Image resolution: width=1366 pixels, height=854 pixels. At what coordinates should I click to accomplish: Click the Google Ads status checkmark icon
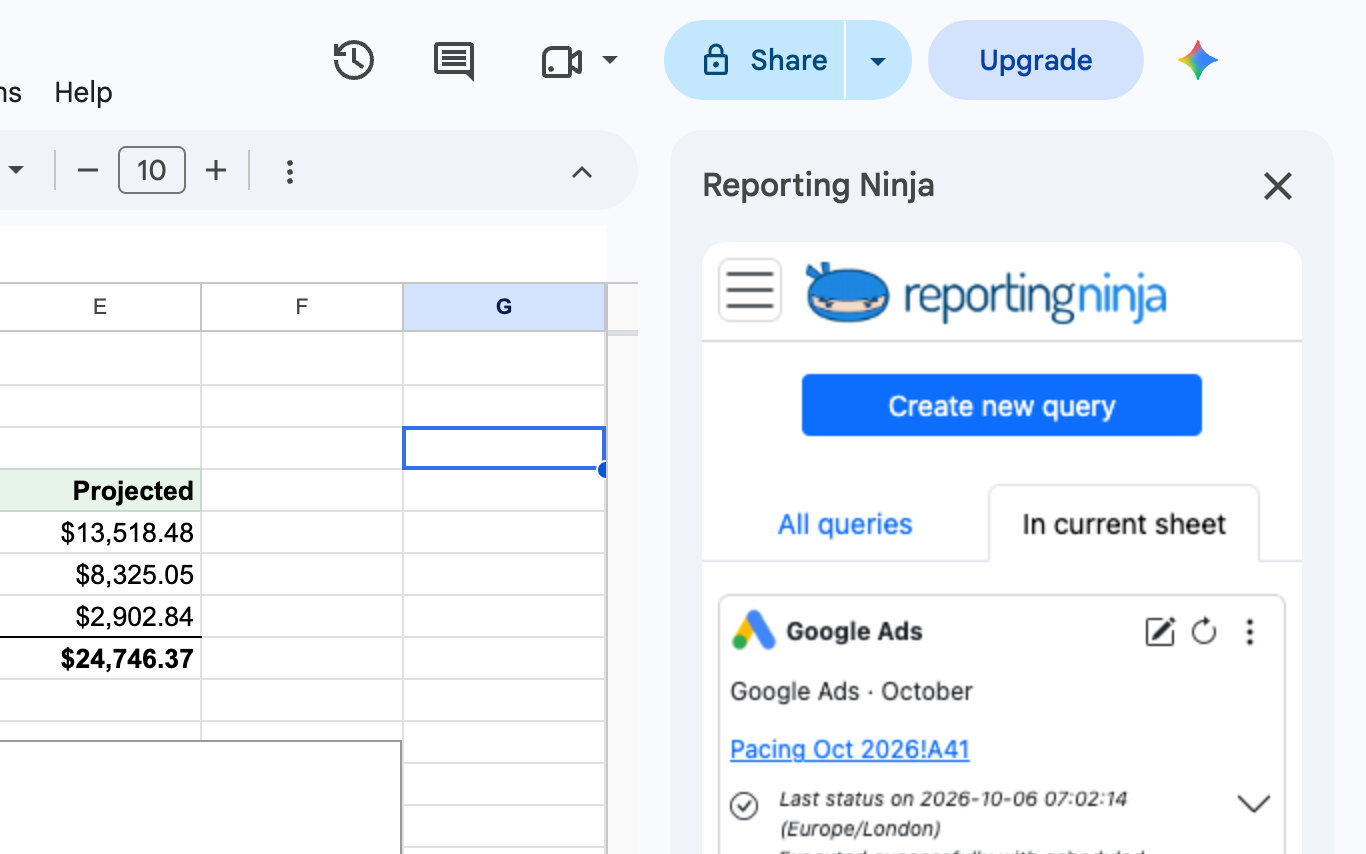coord(744,805)
